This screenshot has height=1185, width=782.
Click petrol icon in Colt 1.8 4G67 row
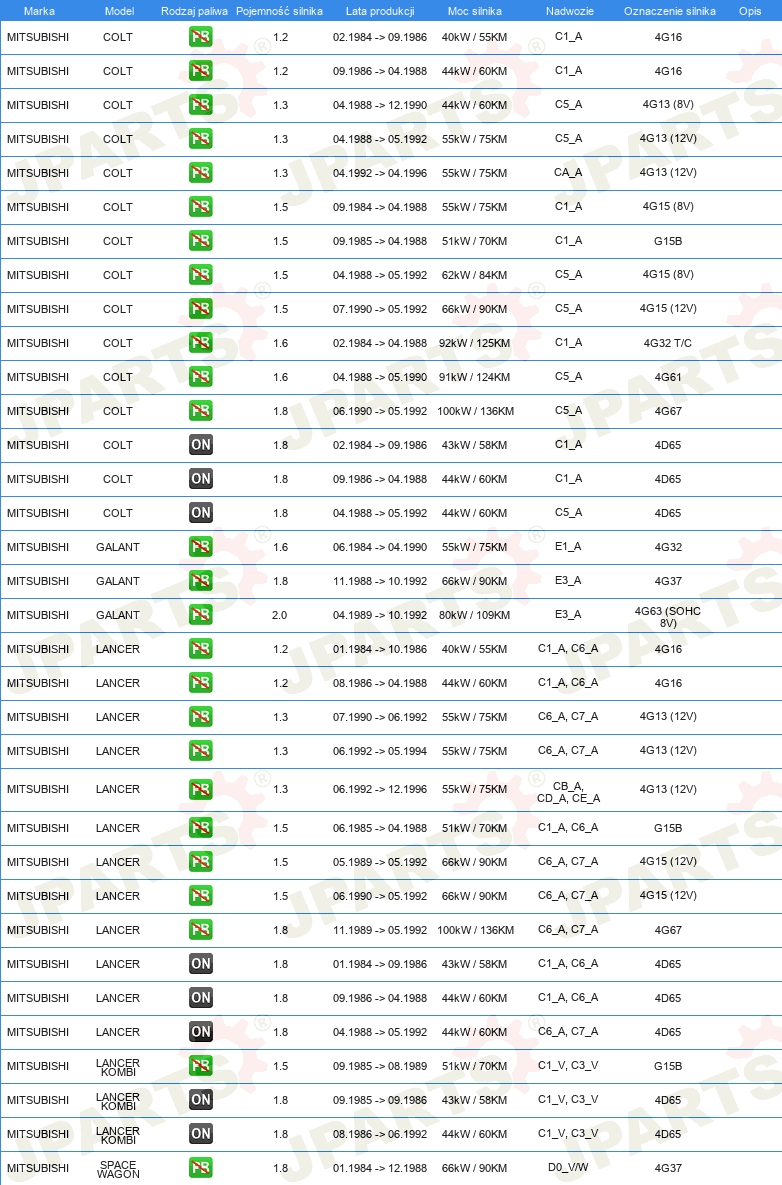pyautogui.click(x=200, y=411)
